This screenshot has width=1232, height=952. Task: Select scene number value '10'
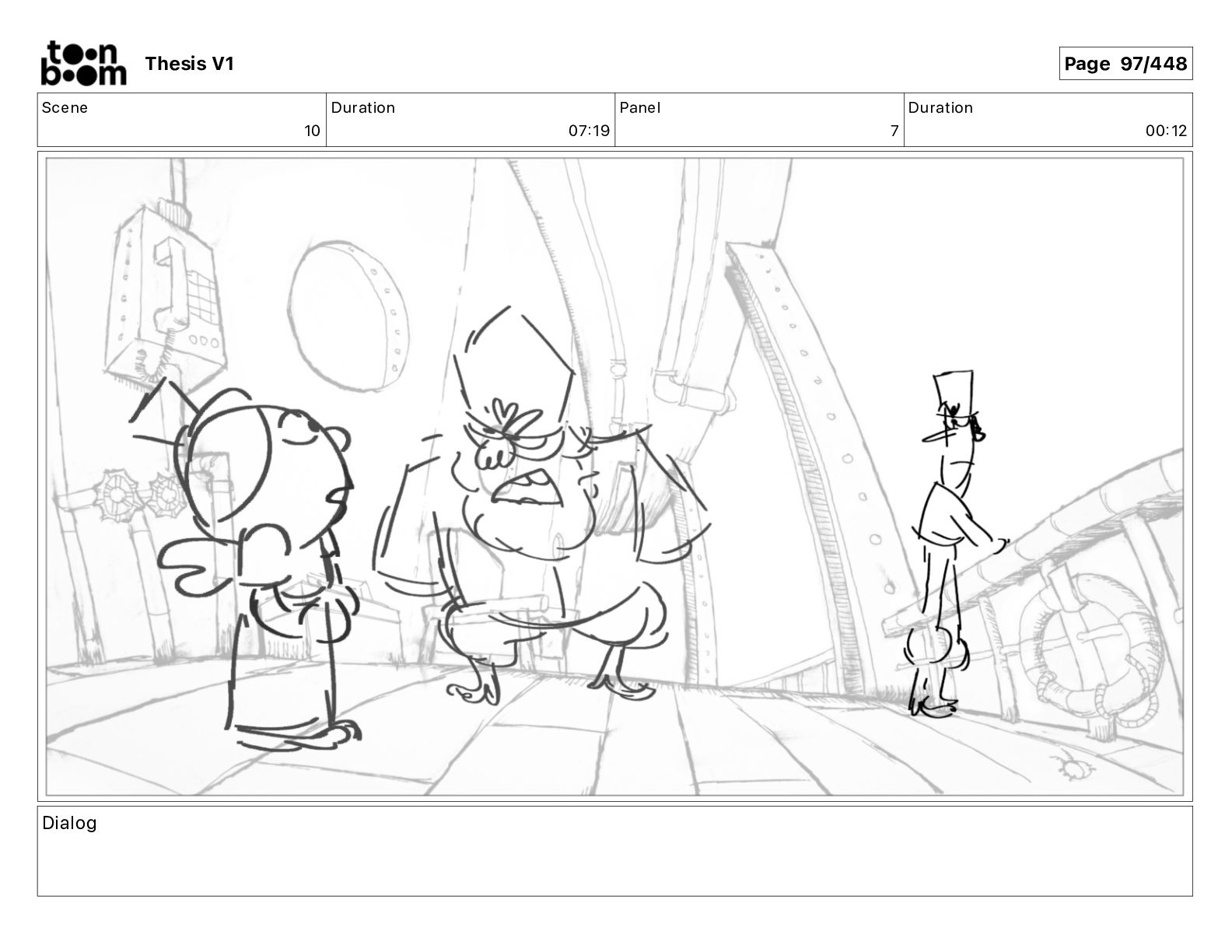[x=312, y=131]
